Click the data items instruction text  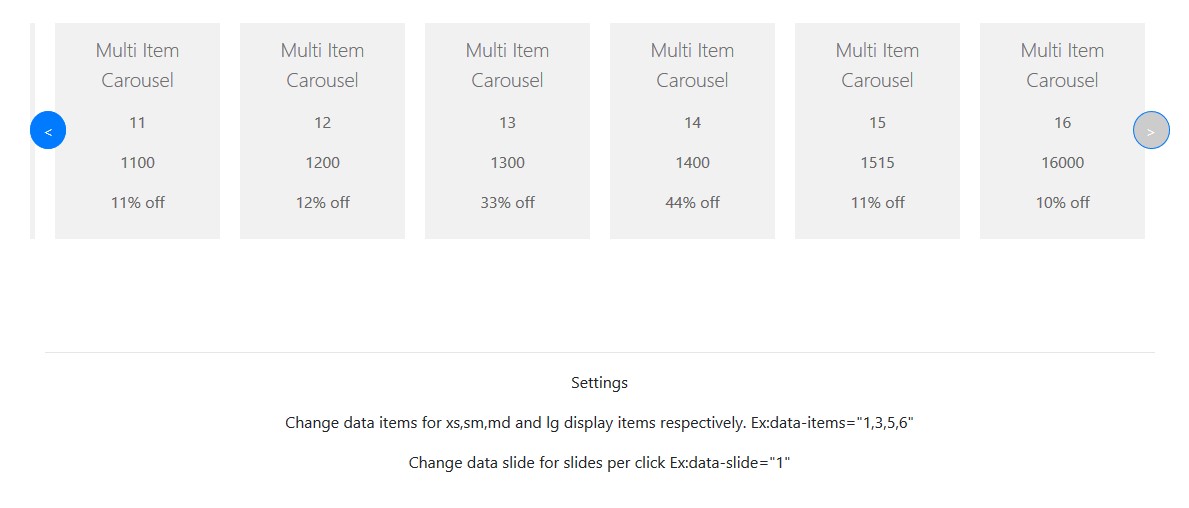pos(599,423)
